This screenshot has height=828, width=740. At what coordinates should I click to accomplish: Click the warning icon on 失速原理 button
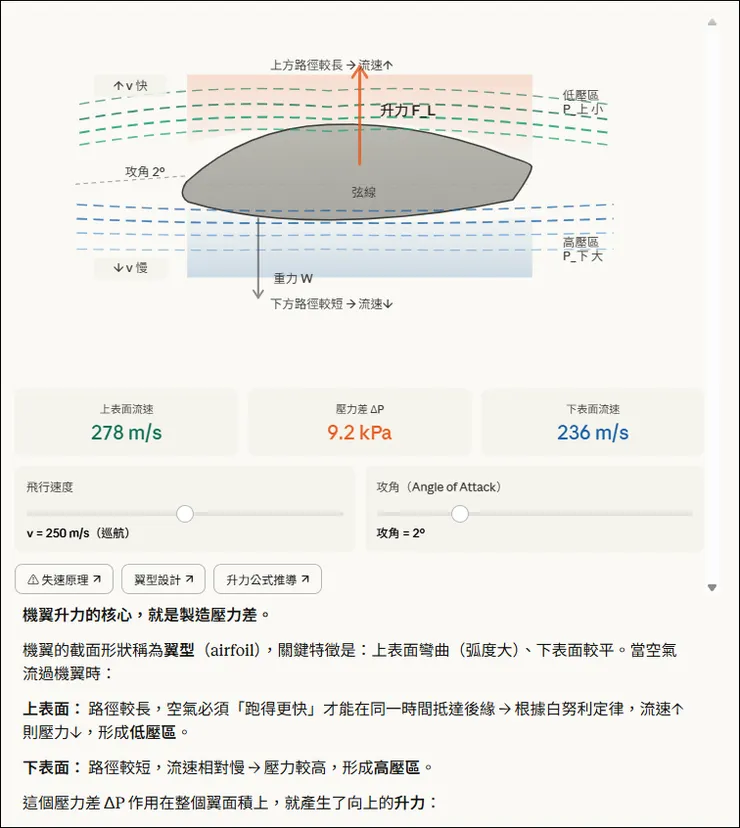(x=31, y=579)
